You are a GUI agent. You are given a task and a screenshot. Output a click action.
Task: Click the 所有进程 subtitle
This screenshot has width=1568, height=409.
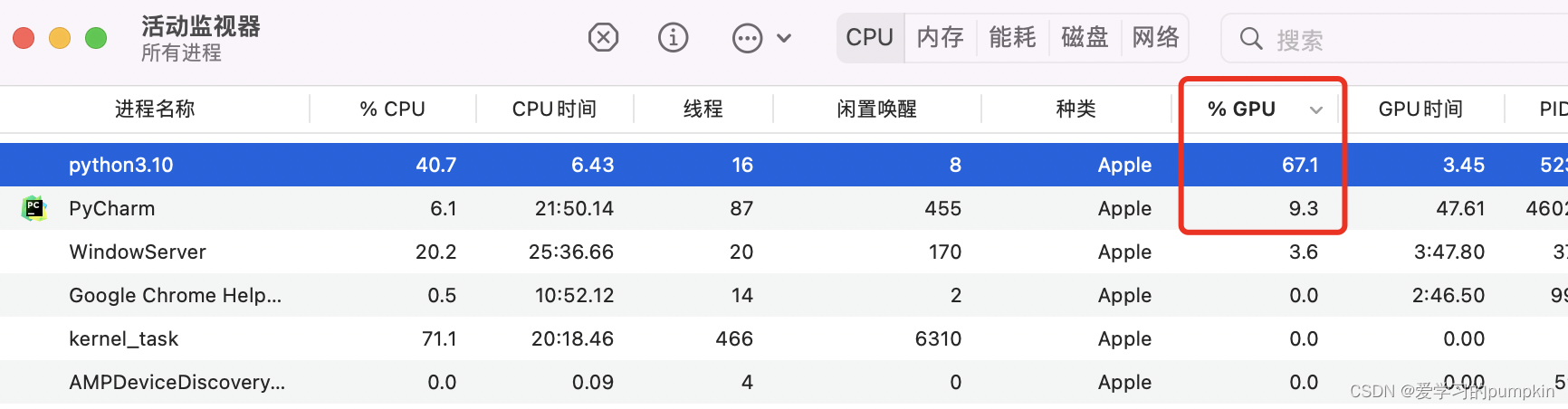click(x=181, y=52)
